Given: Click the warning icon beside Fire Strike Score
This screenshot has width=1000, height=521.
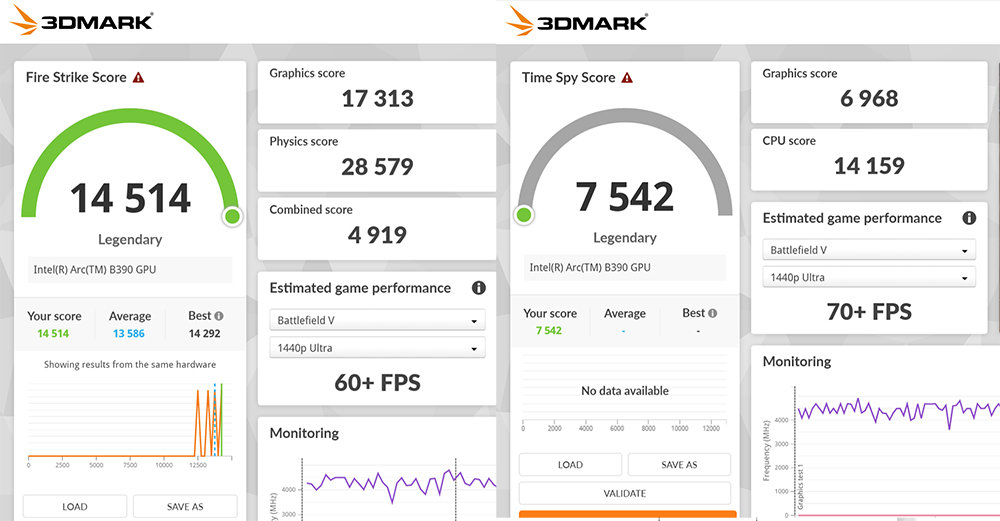Looking at the screenshot, I should tap(138, 77).
